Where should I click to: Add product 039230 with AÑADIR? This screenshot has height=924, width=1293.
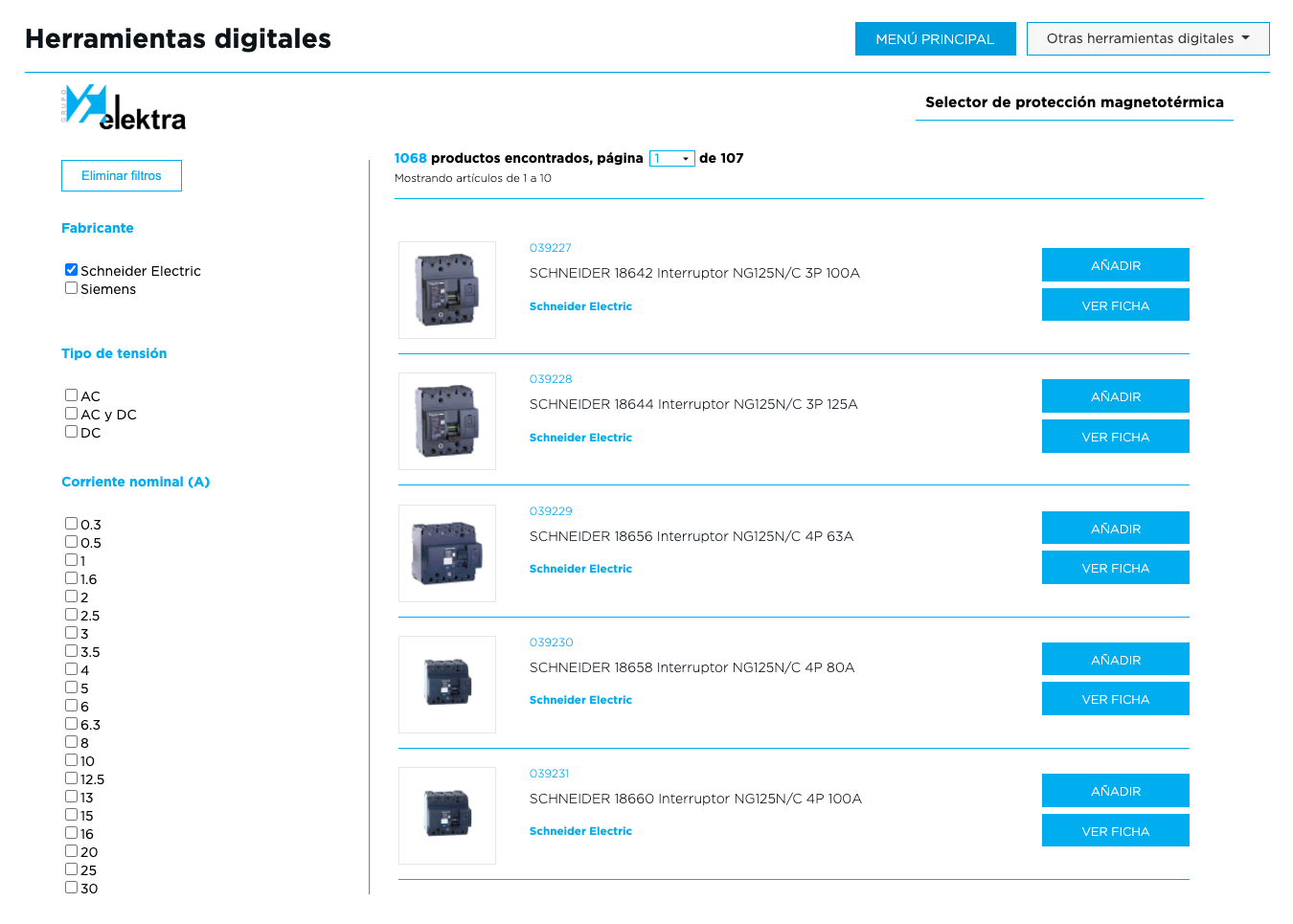click(1116, 660)
